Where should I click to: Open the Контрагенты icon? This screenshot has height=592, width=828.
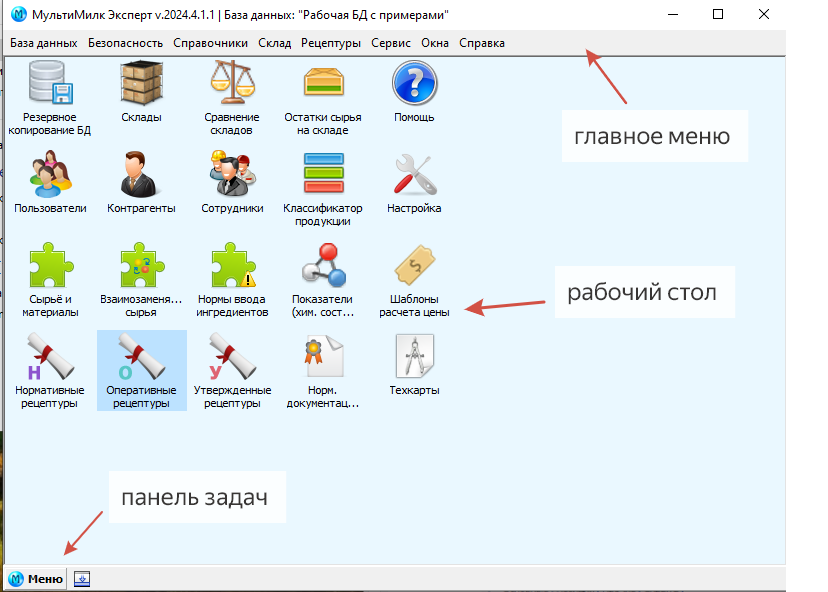141,174
